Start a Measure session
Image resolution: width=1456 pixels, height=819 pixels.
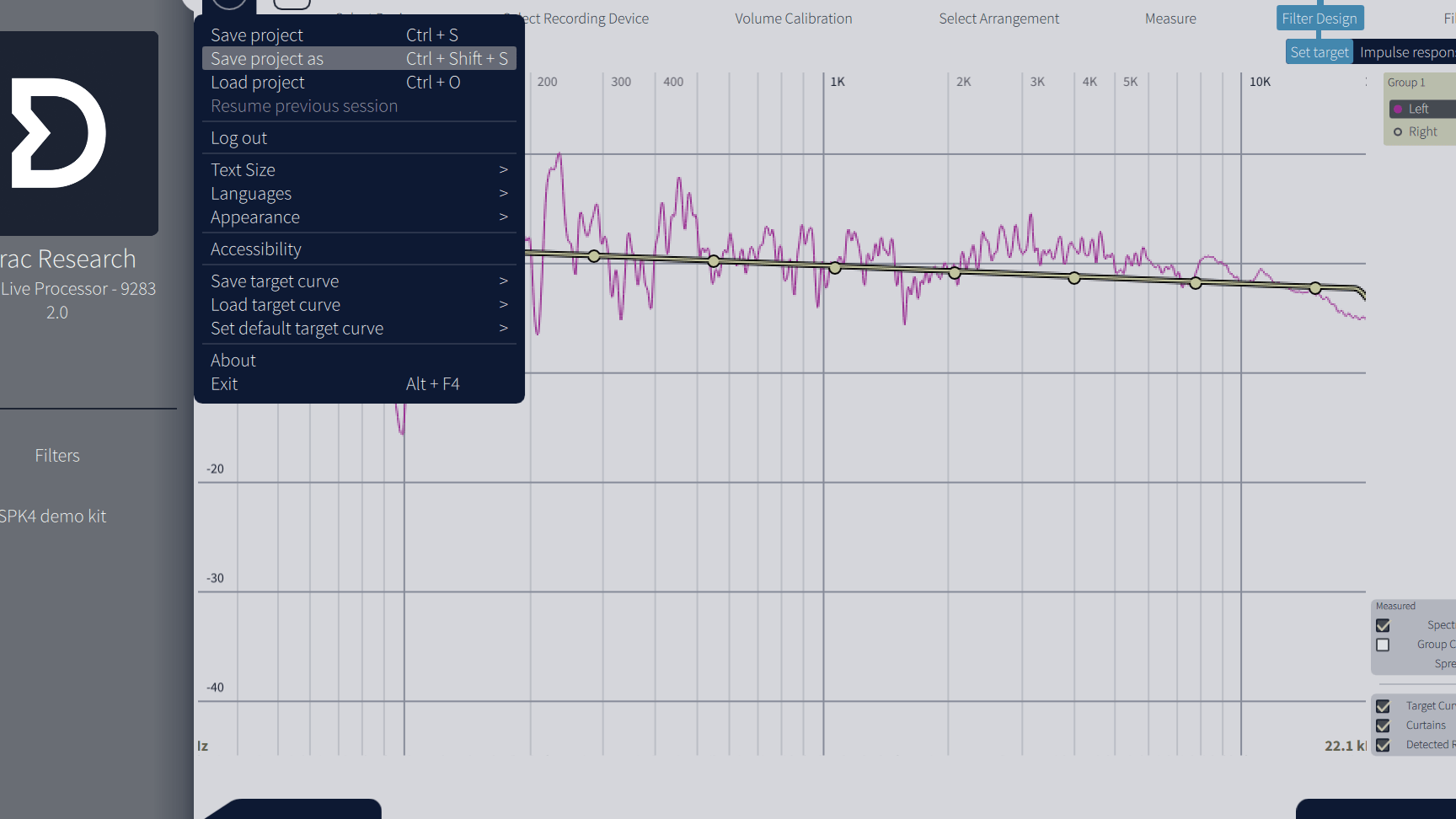(x=1170, y=18)
